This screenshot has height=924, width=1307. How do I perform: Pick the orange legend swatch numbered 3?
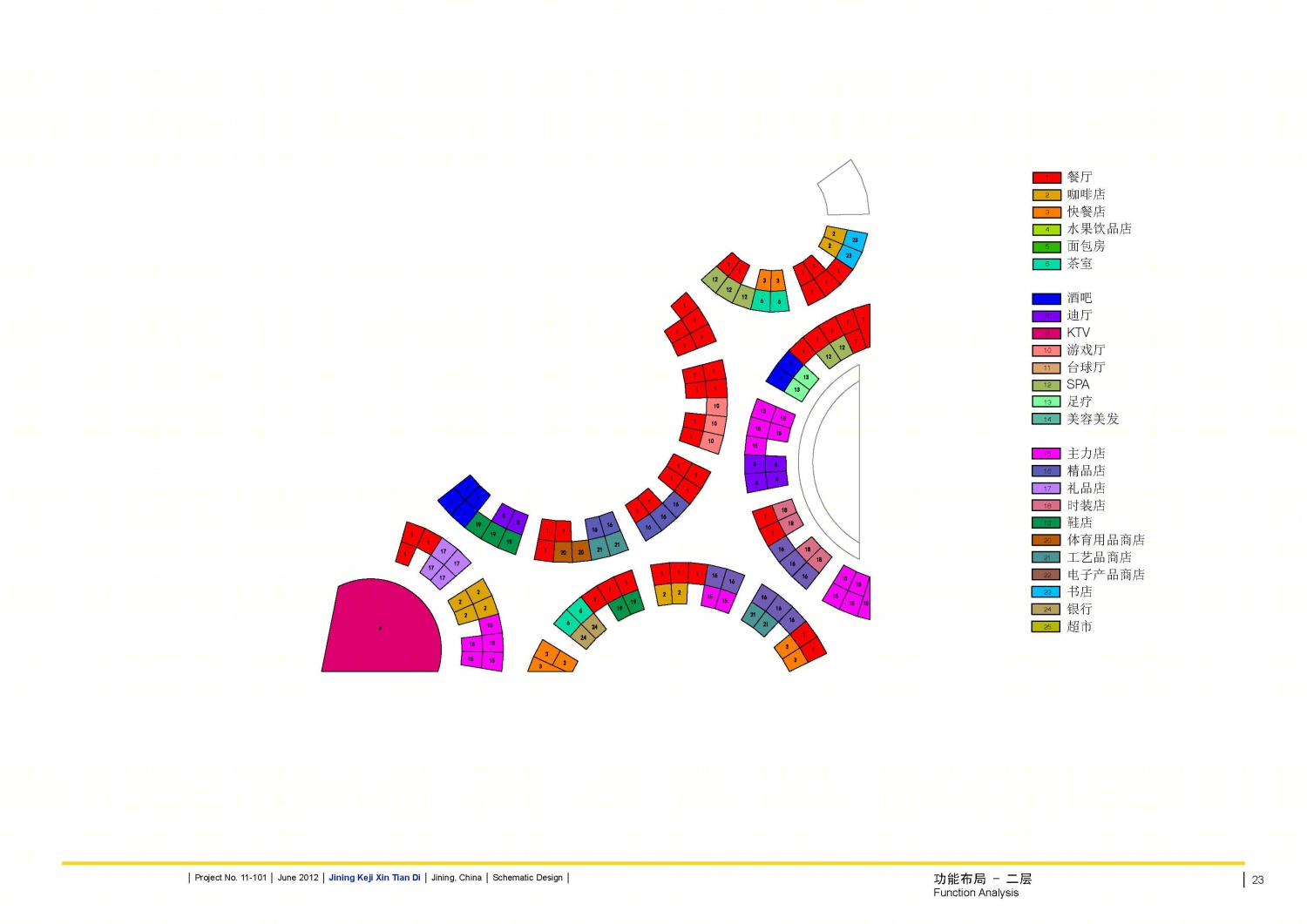coord(1046,212)
